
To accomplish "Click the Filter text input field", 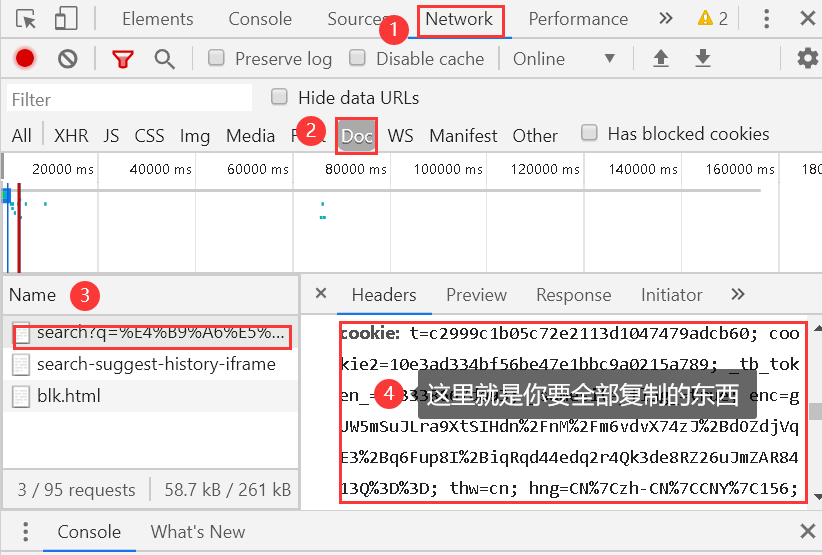I will 129,99.
